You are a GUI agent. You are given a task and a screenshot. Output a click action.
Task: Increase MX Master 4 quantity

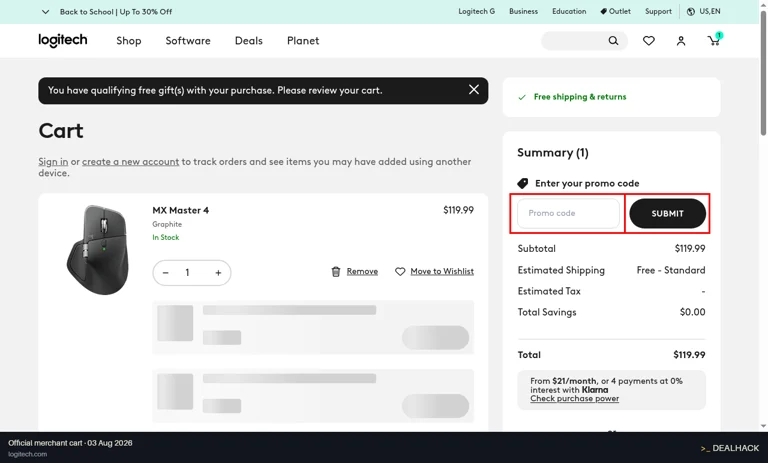218,273
